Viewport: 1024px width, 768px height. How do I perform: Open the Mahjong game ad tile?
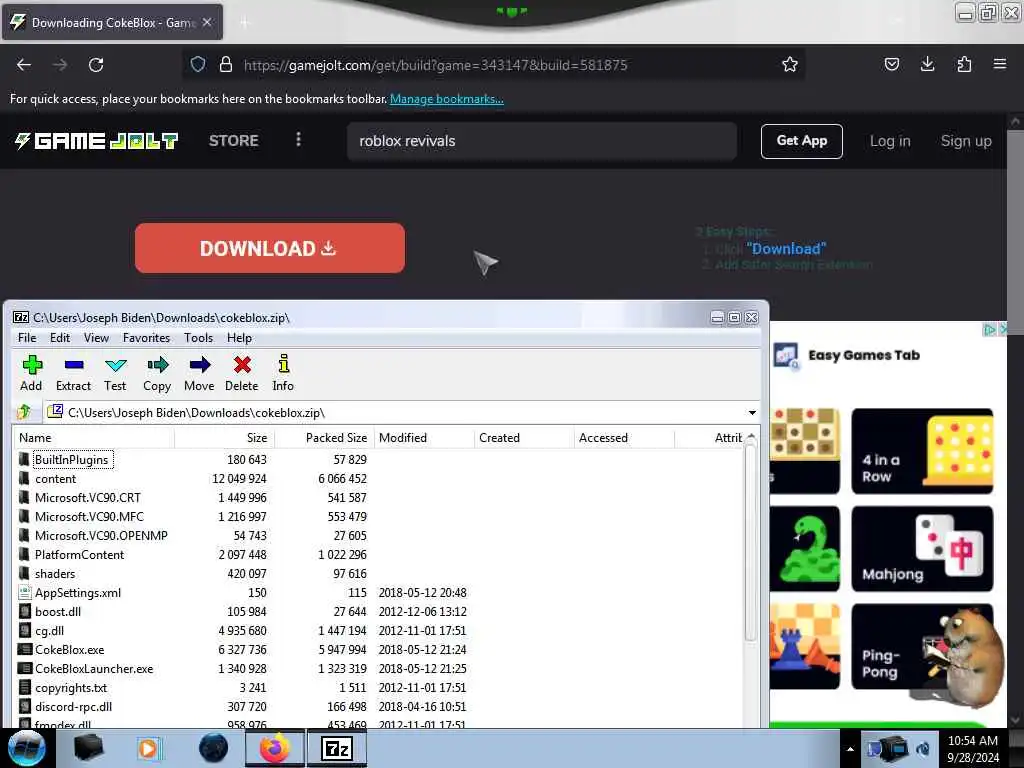(922, 549)
